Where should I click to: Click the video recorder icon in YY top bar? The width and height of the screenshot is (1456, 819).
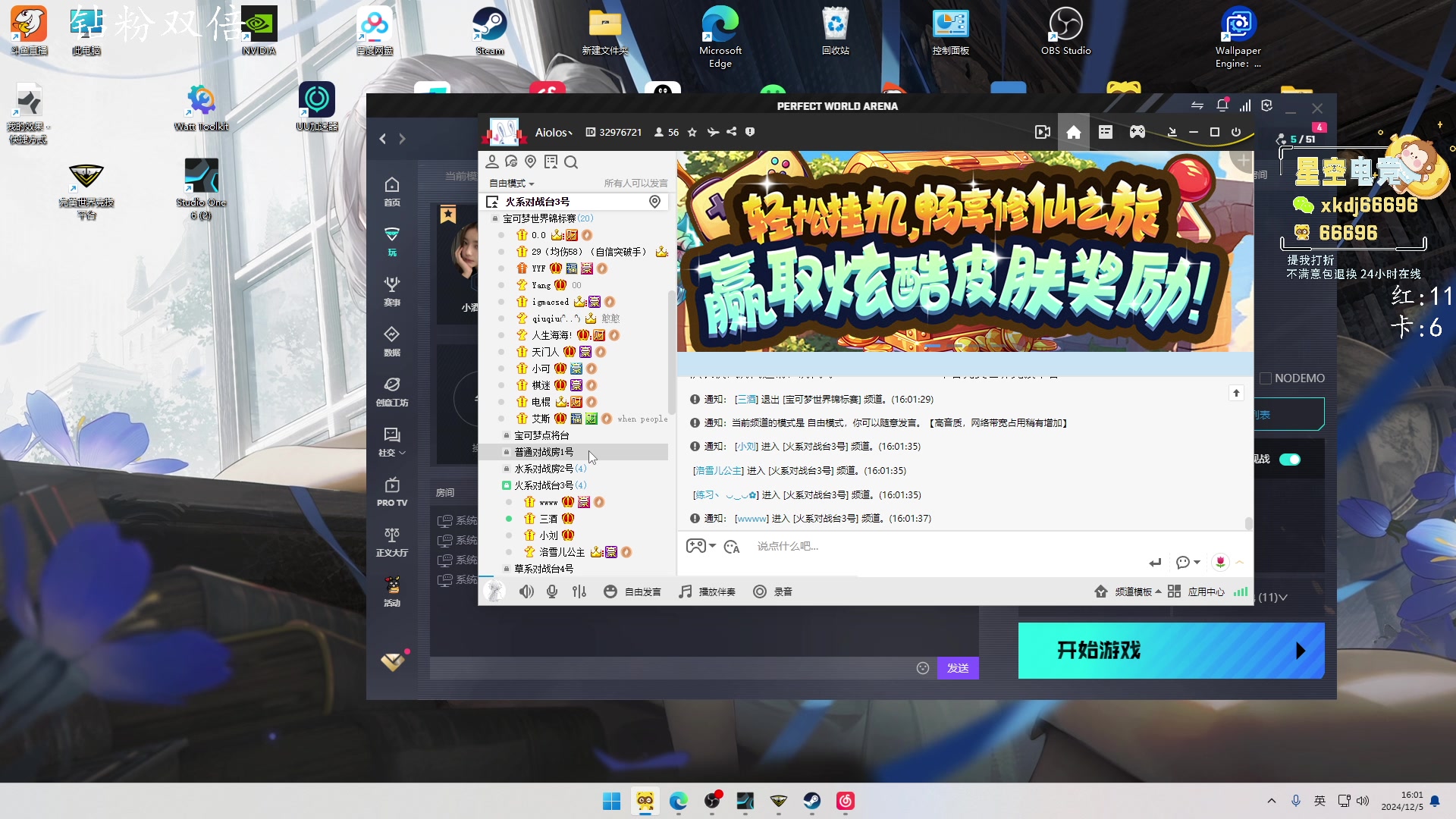tap(1043, 132)
